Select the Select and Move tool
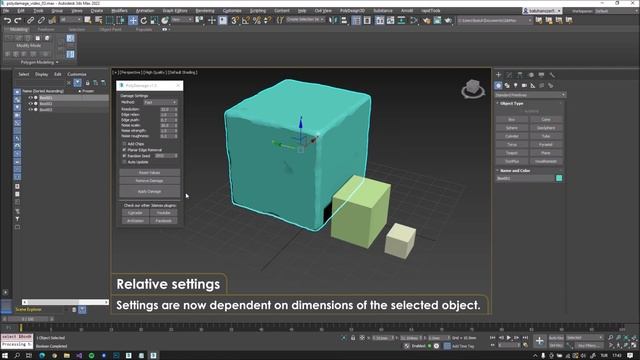Image resolution: width=640 pixels, height=360 pixels. tap(133, 20)
